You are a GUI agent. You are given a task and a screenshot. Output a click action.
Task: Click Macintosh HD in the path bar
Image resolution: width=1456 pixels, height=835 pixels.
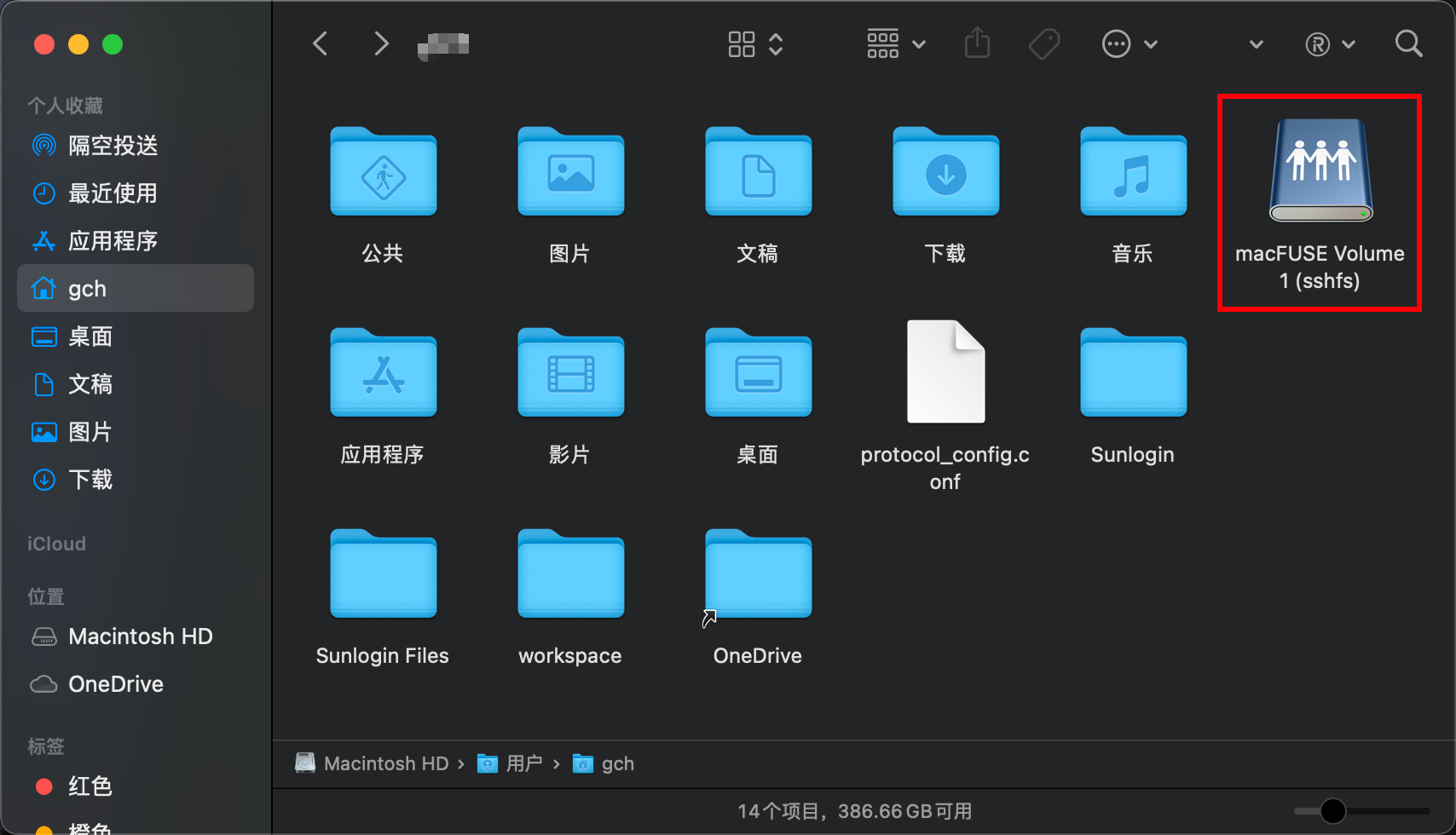pos(385,763)
